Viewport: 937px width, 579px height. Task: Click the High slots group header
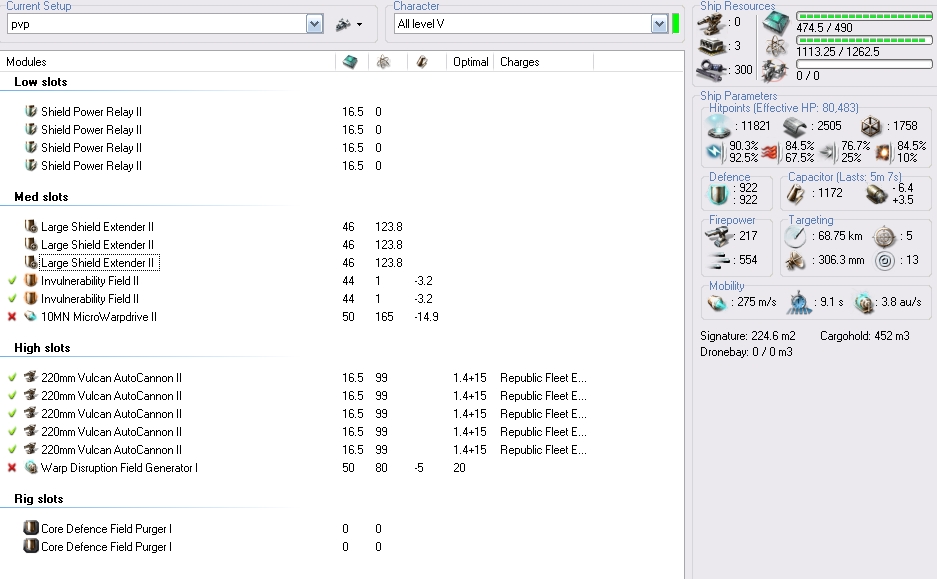click(42, 348)
